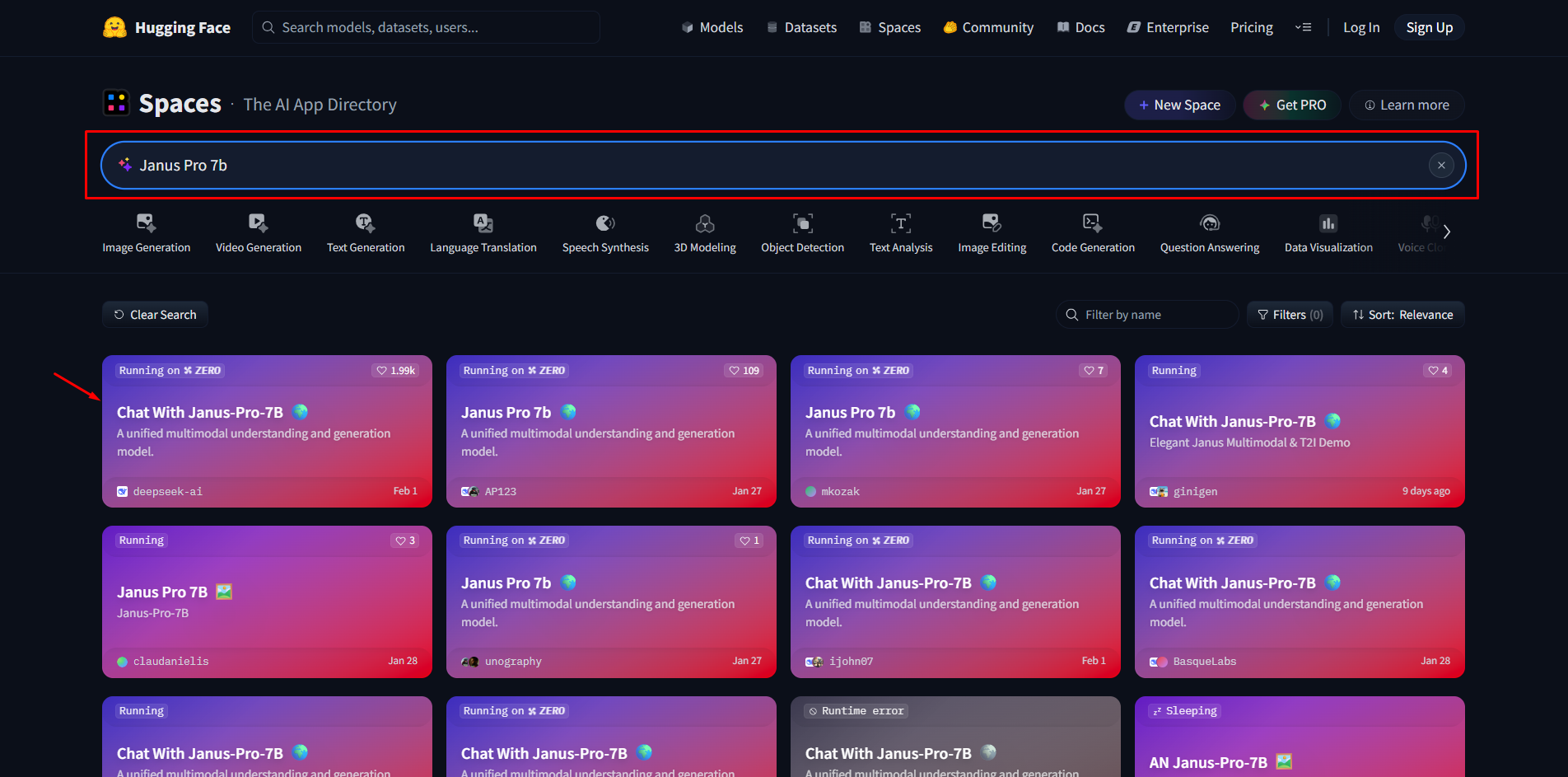The height and width of the screenshot is (777, 1568).
Task: Click the Log In link
Action: tap(1361, 27)
